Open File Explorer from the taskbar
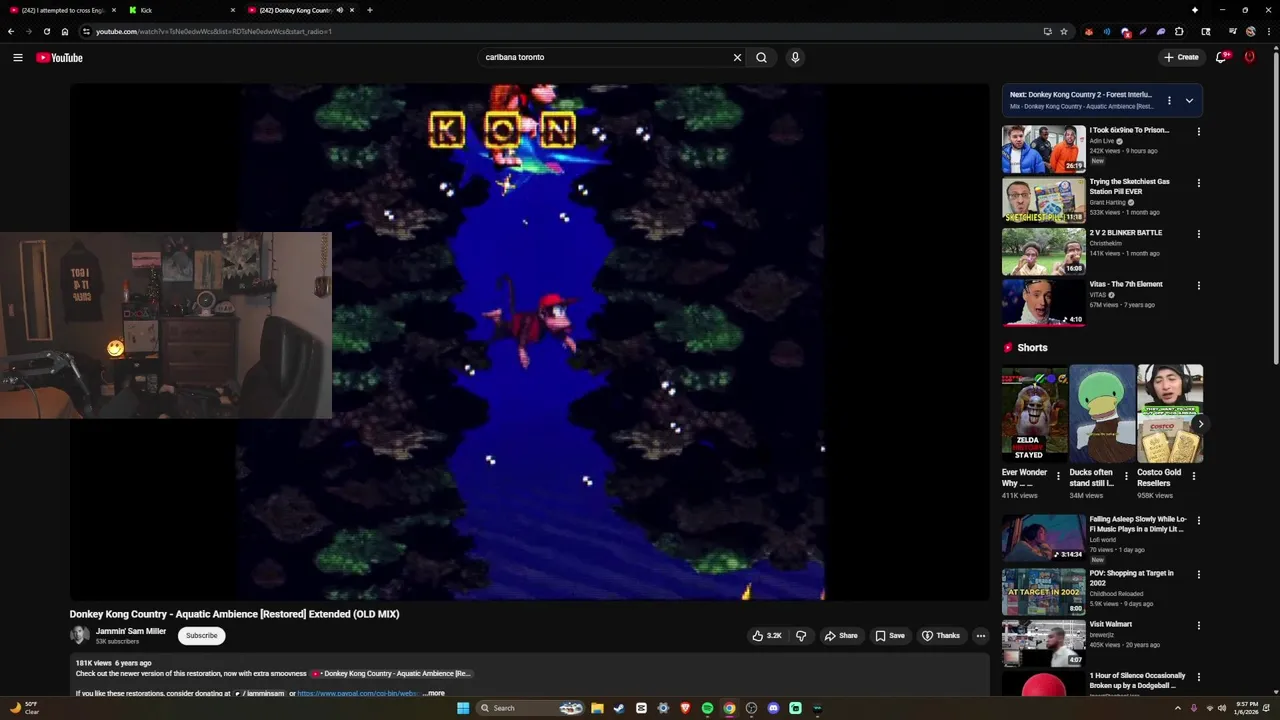The image size is (1280, 720). [597, 708]
